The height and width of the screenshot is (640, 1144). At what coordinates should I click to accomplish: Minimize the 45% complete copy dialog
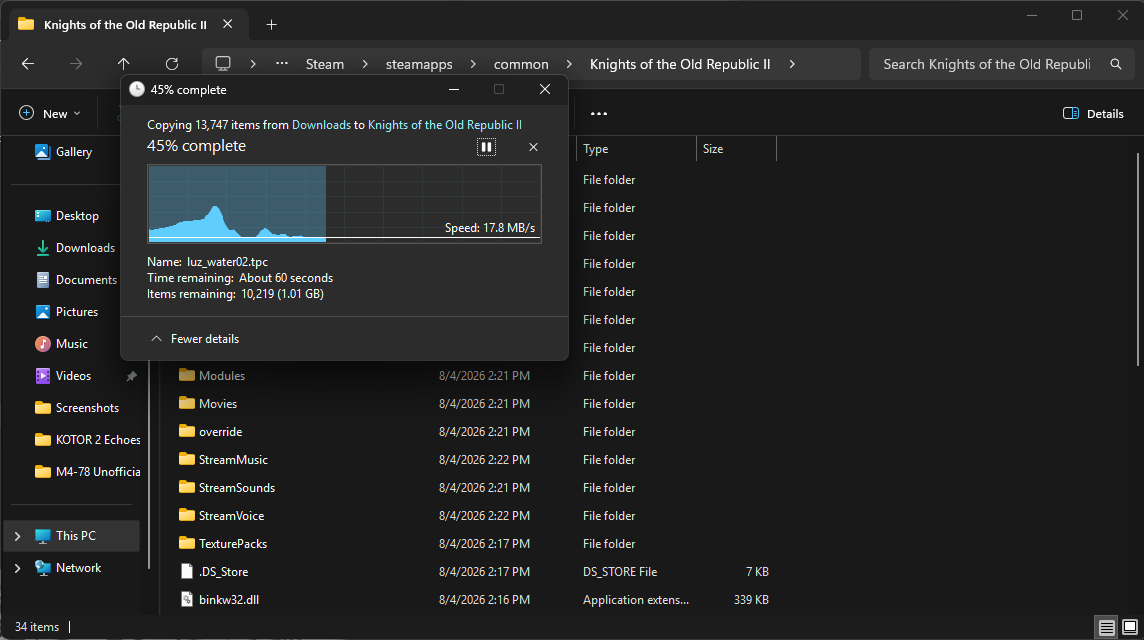pos(454,89)
